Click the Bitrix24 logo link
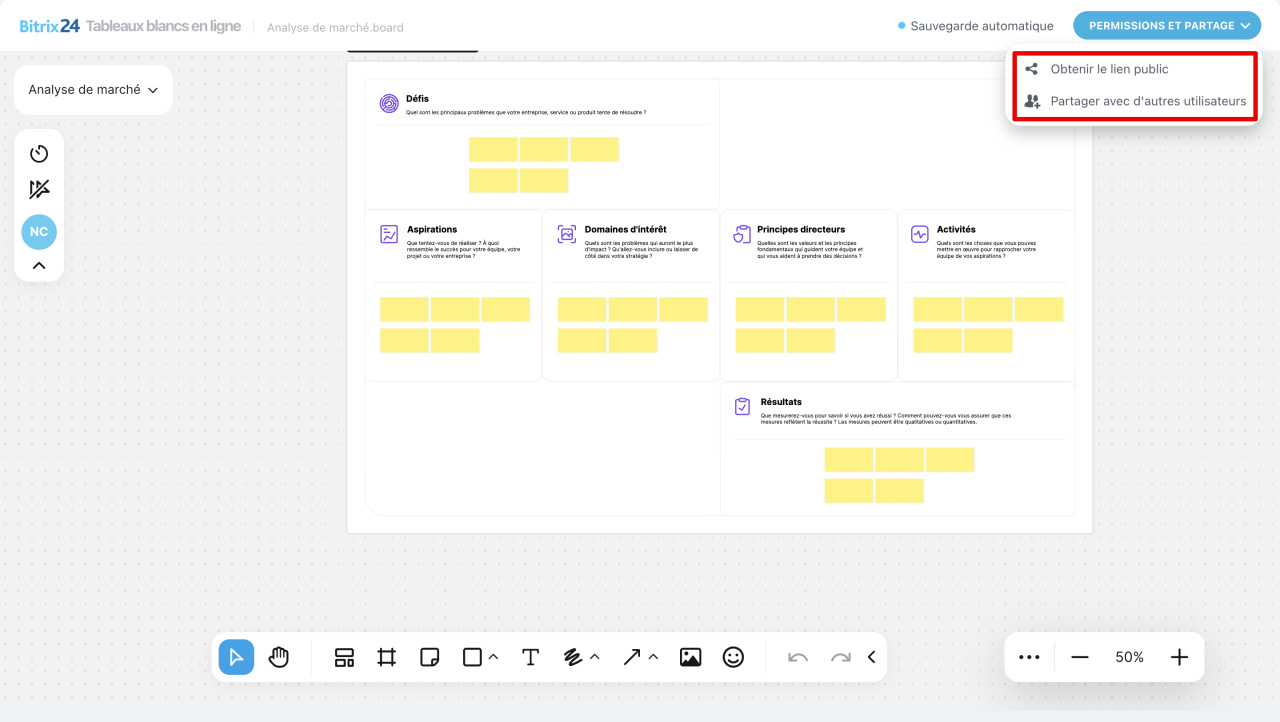Screen dimensions: 1280x722 coord(50,26)
